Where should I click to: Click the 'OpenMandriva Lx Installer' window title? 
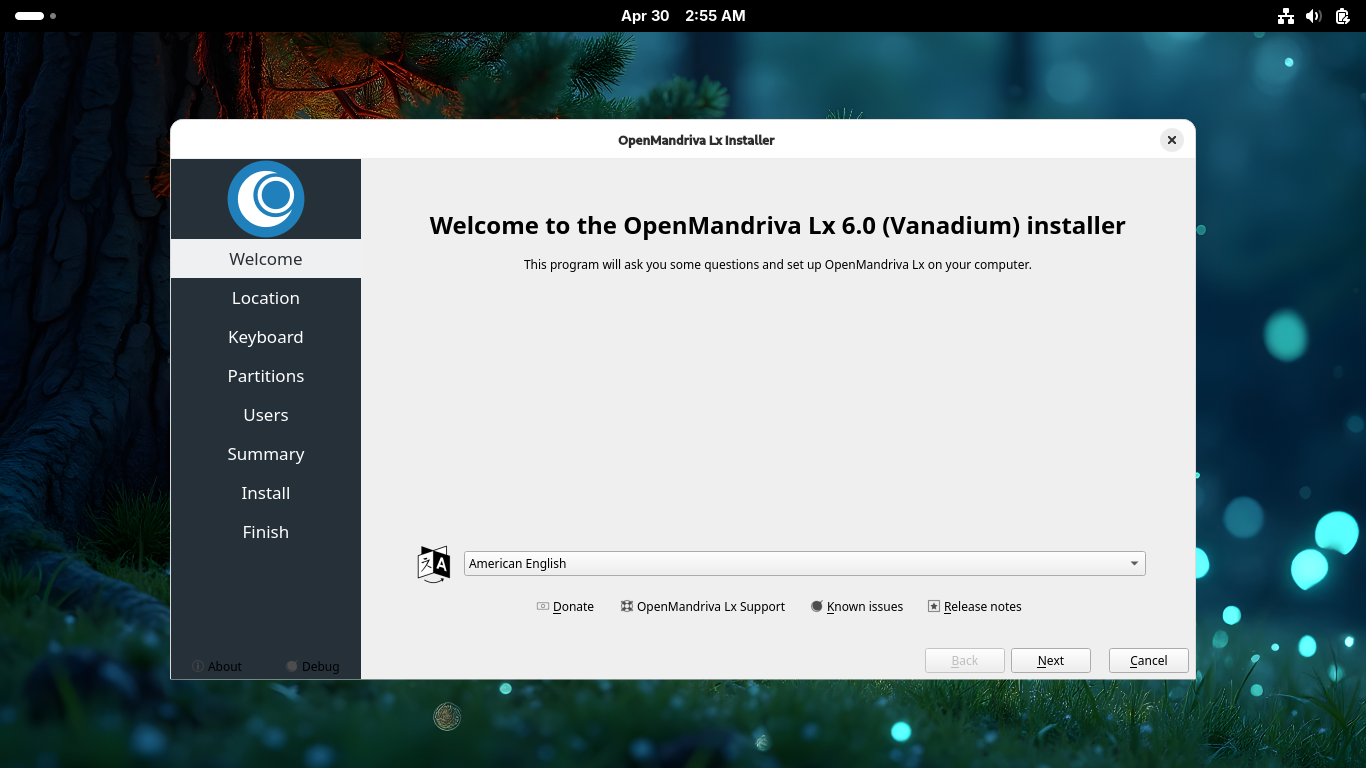click(696, 140)
